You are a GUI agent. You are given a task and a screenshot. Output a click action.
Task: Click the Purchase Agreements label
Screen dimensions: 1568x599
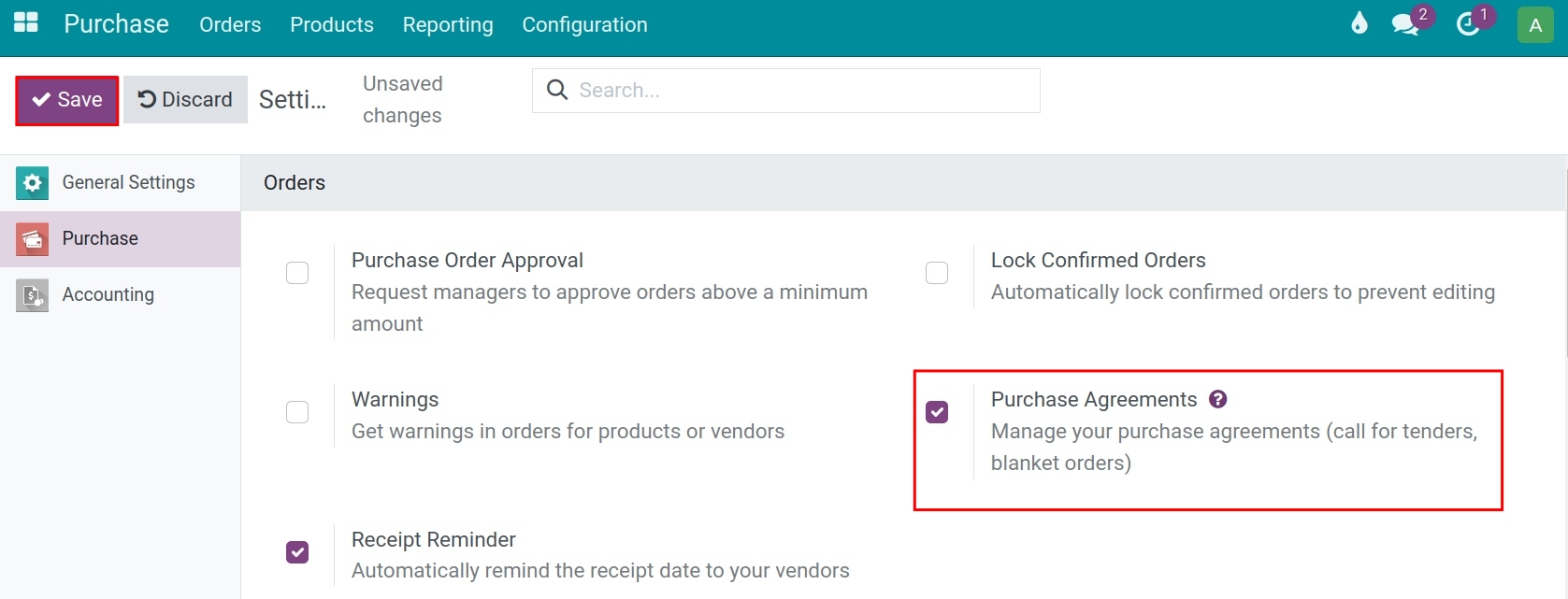(x=1094, y=400)
